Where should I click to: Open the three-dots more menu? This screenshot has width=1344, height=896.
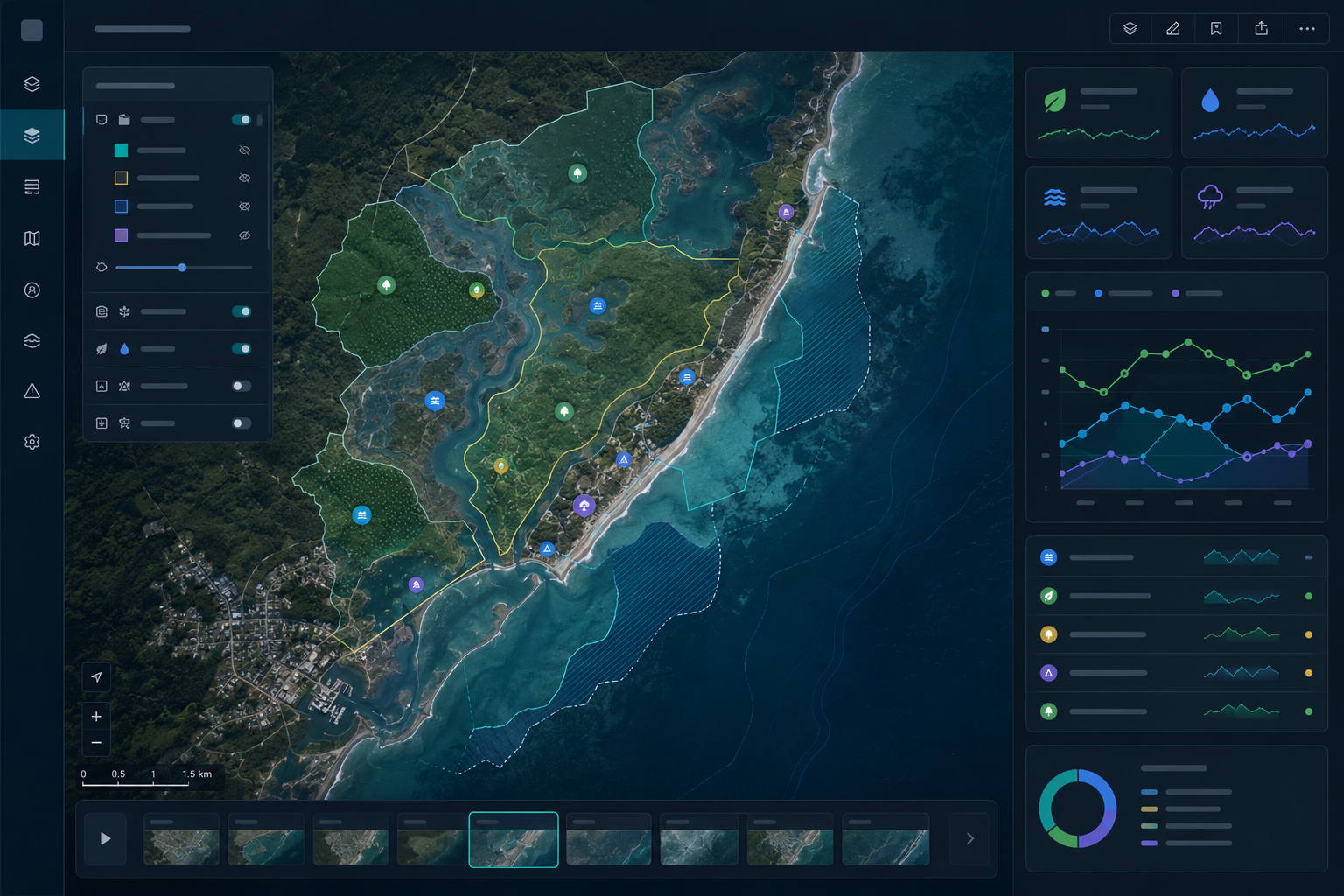pos(1306,29)
